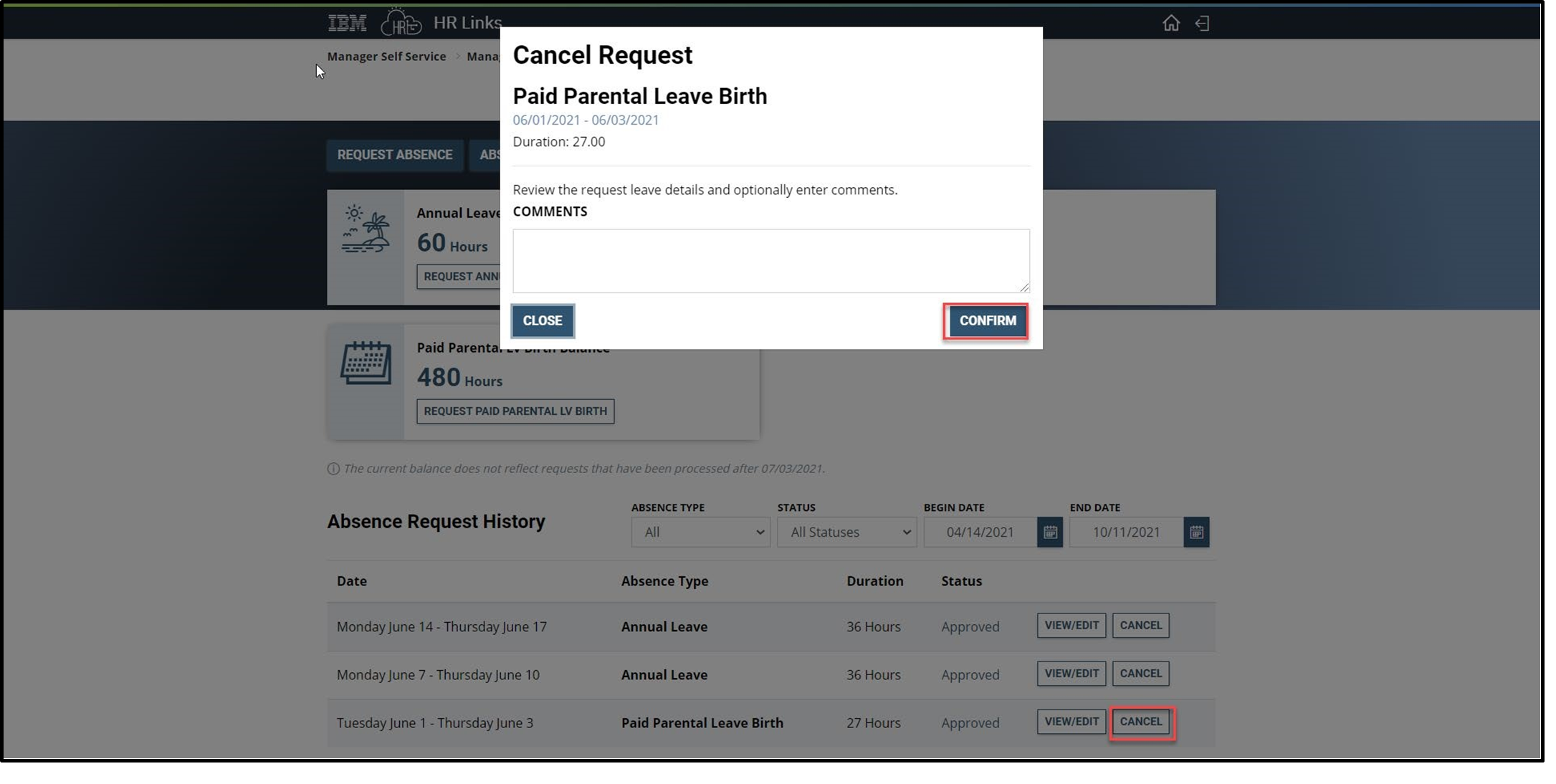Click the info icon beside the balance notice
This screenshot has height=784, width=1556.
333,468
